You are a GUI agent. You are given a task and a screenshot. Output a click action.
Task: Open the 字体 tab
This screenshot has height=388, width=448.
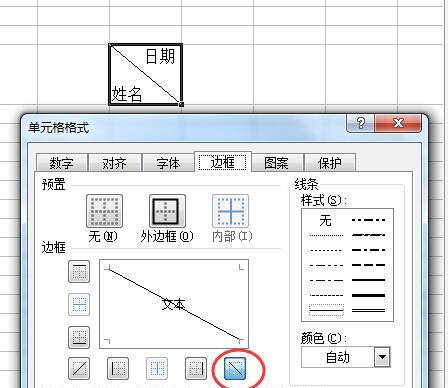pos(168,163)
